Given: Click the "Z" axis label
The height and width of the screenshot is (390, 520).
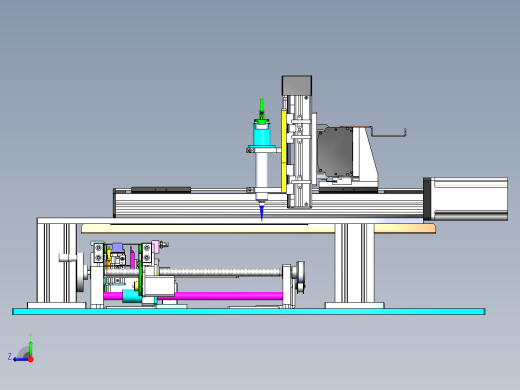Looking at the screenshot, I should pyautogui.click(x=10, y=357).
